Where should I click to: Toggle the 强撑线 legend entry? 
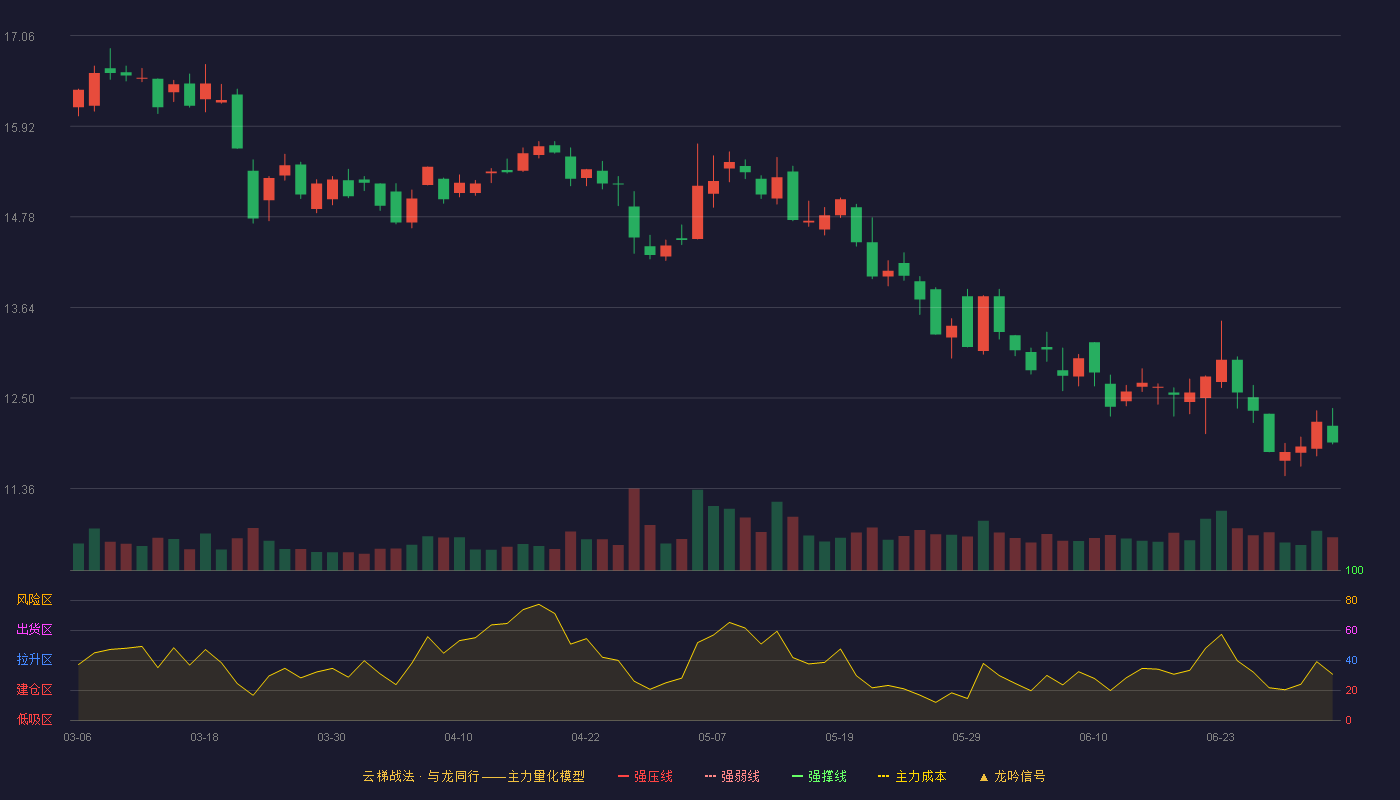coord(819,776)
